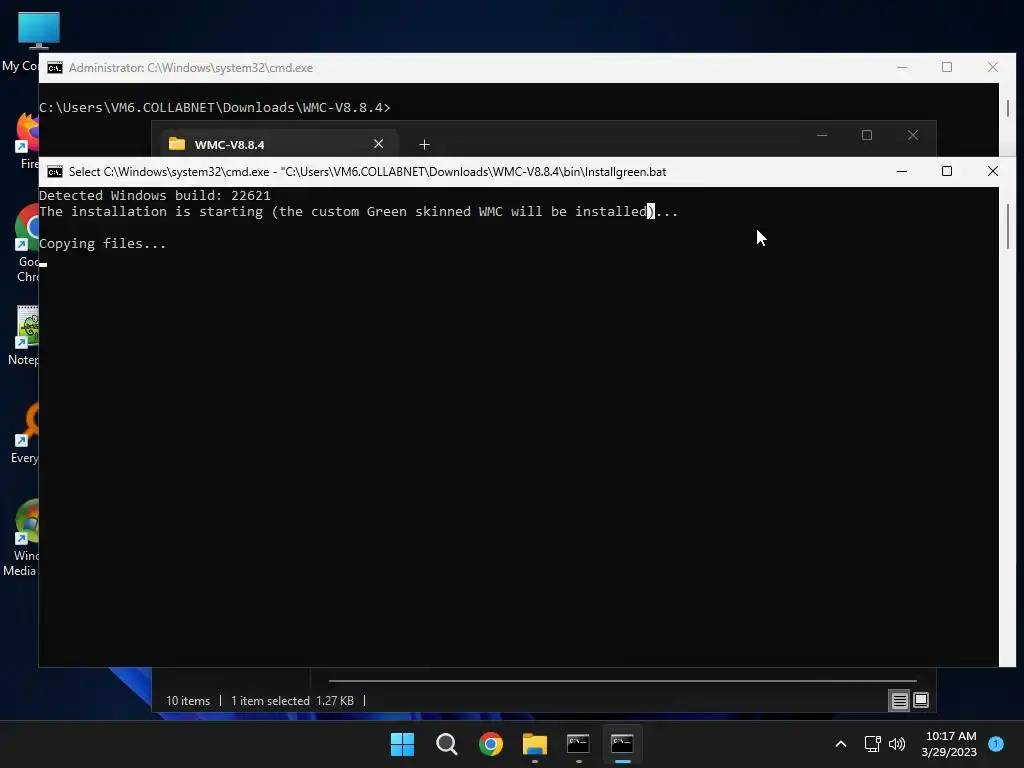Close the Installgreen.bat cmd window

coord(993,171)
